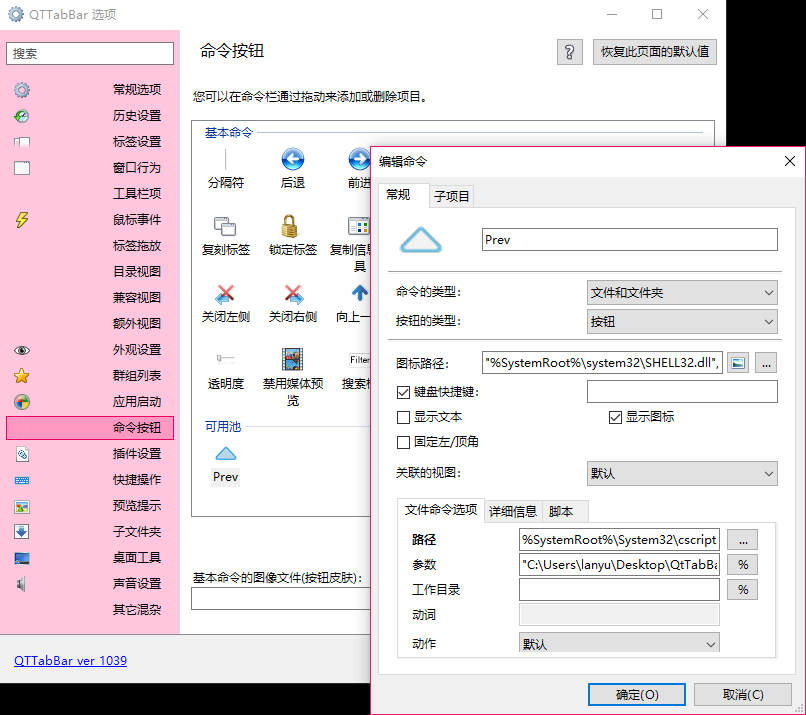
Task: Select the Close Right (关闭右侧) icon
Action: 293,294
